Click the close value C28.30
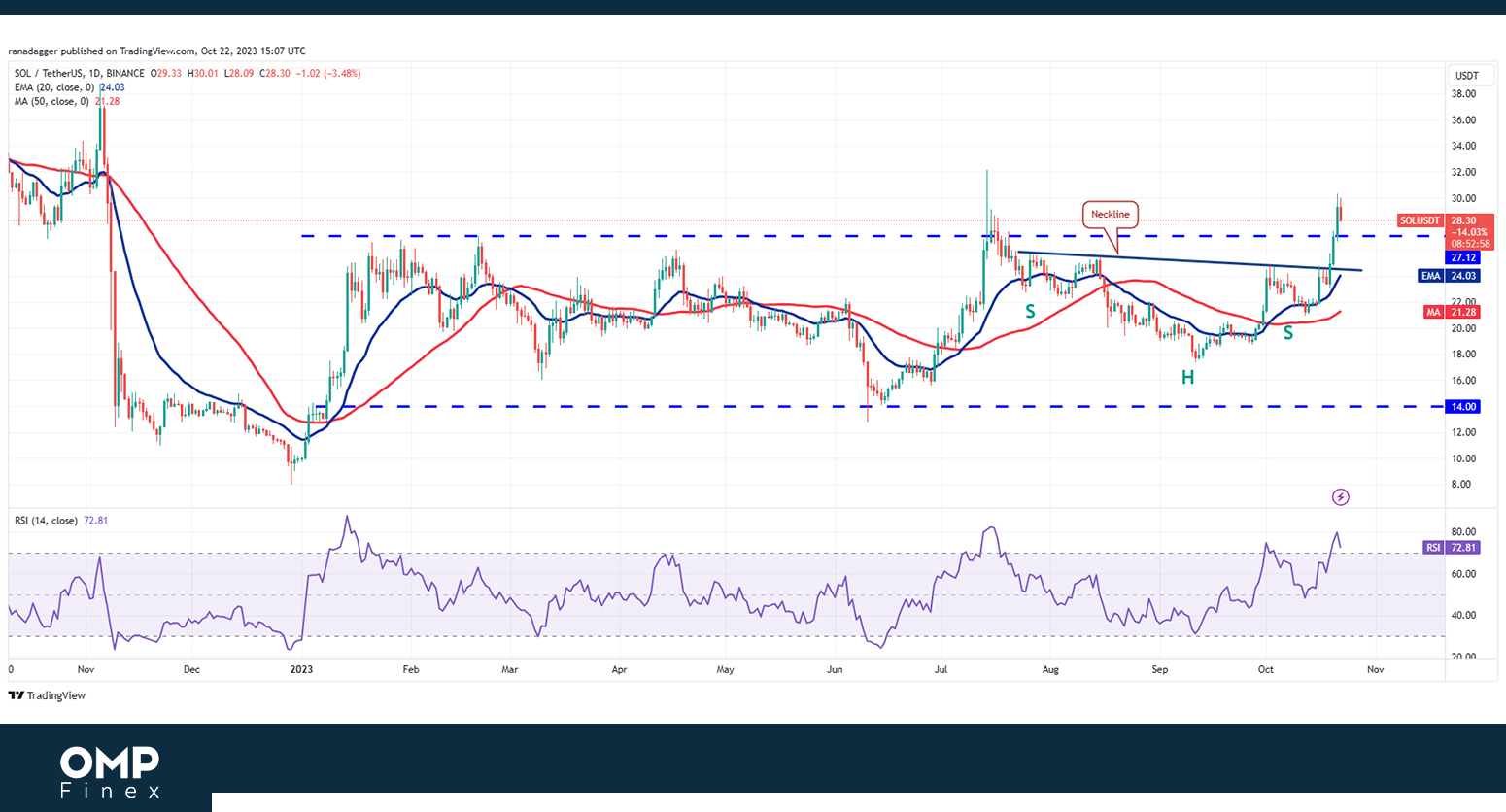Image resolution: width=1506 pixels, height=812 pixels. point(275,73)
